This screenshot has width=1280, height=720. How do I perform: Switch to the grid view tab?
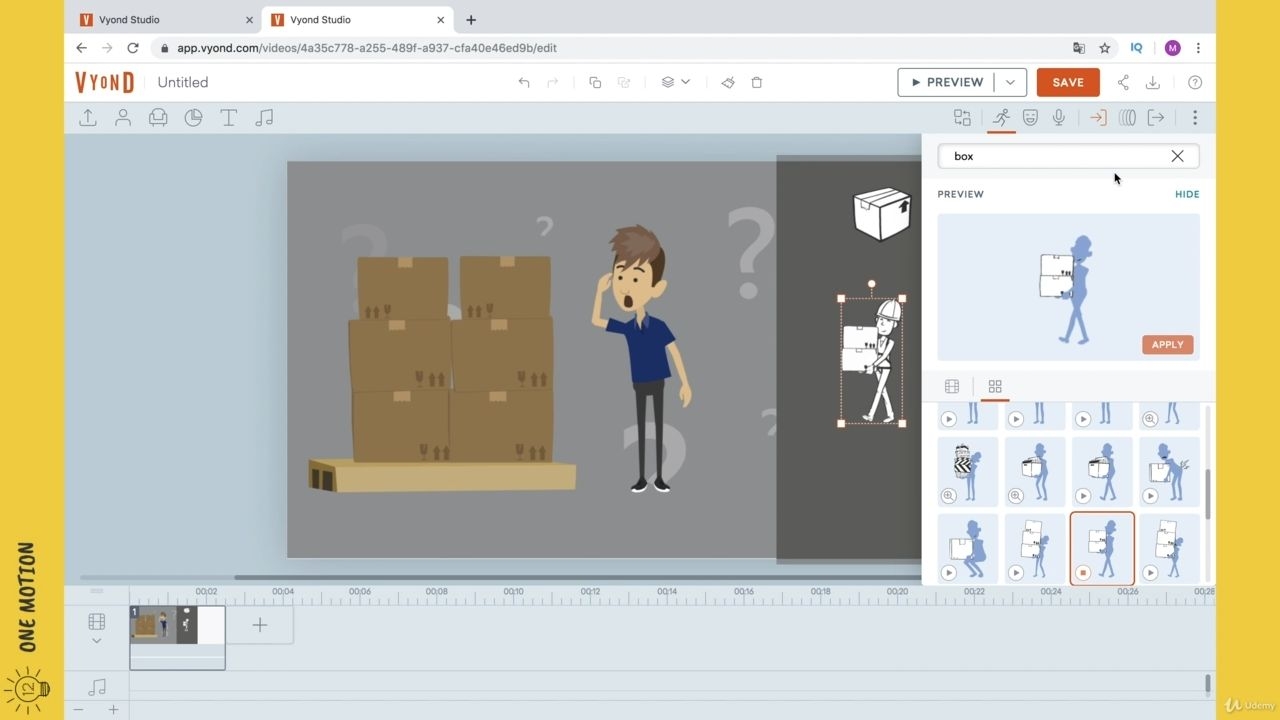[995, 387]
